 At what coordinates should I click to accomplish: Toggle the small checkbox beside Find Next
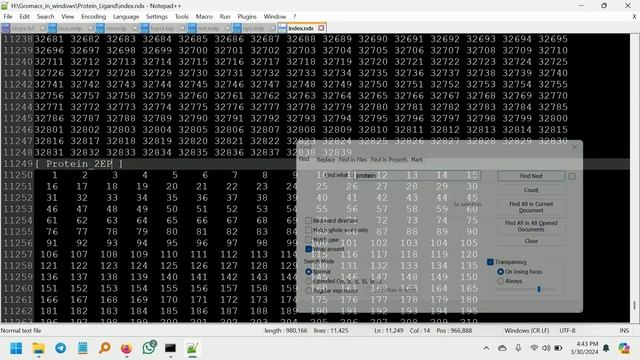pyautogui.click(x=572, y=176)
